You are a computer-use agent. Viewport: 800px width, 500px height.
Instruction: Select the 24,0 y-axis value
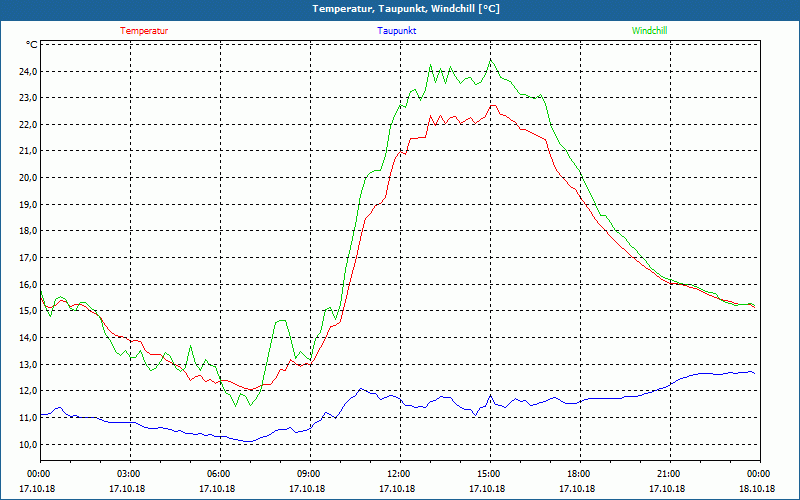[28, 71]
